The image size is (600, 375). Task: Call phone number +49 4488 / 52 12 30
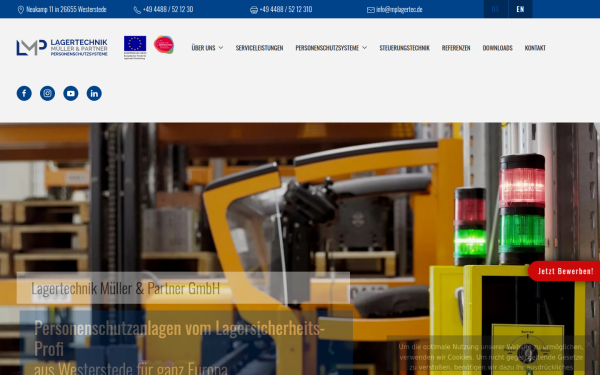[x=168, y=10]
